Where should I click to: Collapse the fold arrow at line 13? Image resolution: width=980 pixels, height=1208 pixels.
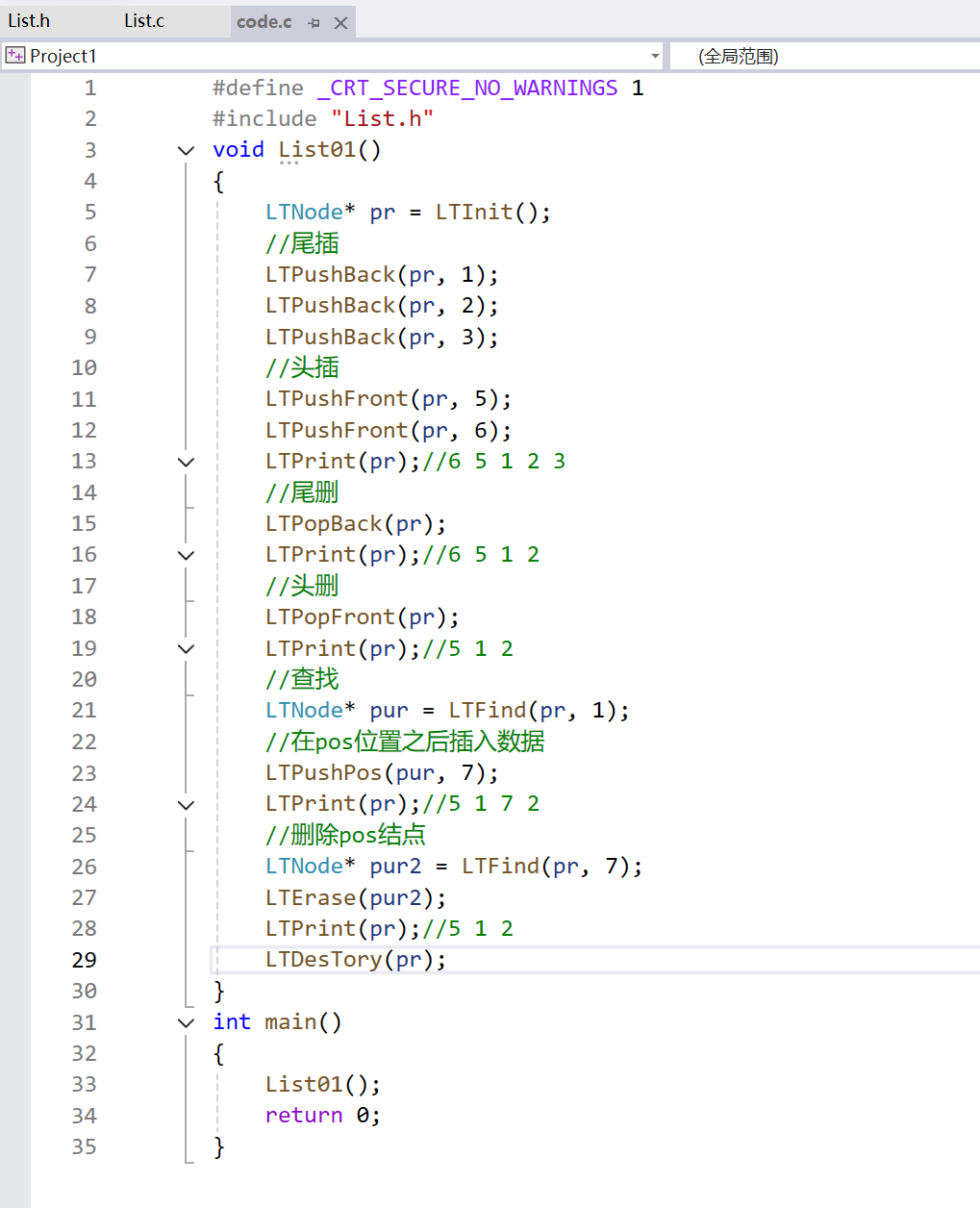187,462
